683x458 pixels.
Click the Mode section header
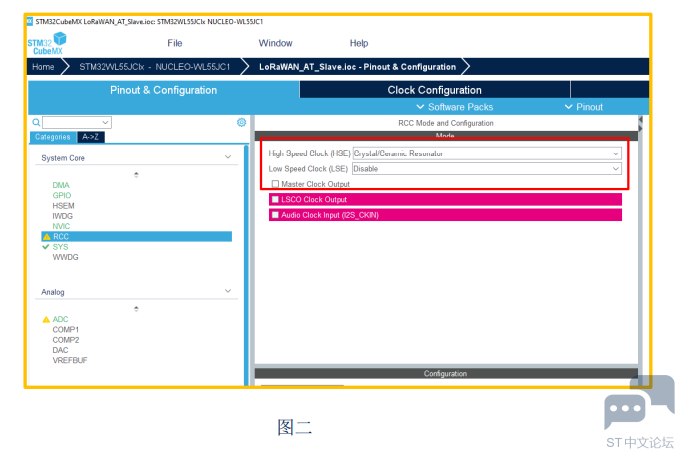[x=446, y=136]
